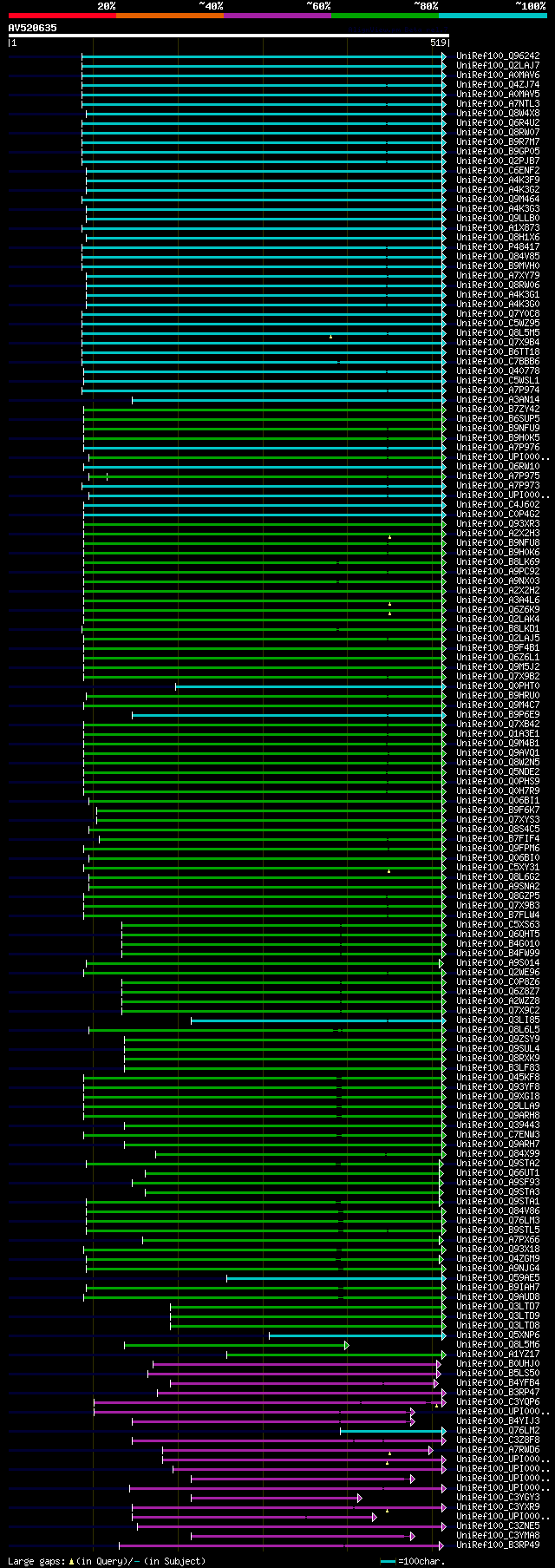The width and height of the screenshot is (555, 1568).
Task: Click the =100char. scale legend text
Action: (x=421, y=1561)
